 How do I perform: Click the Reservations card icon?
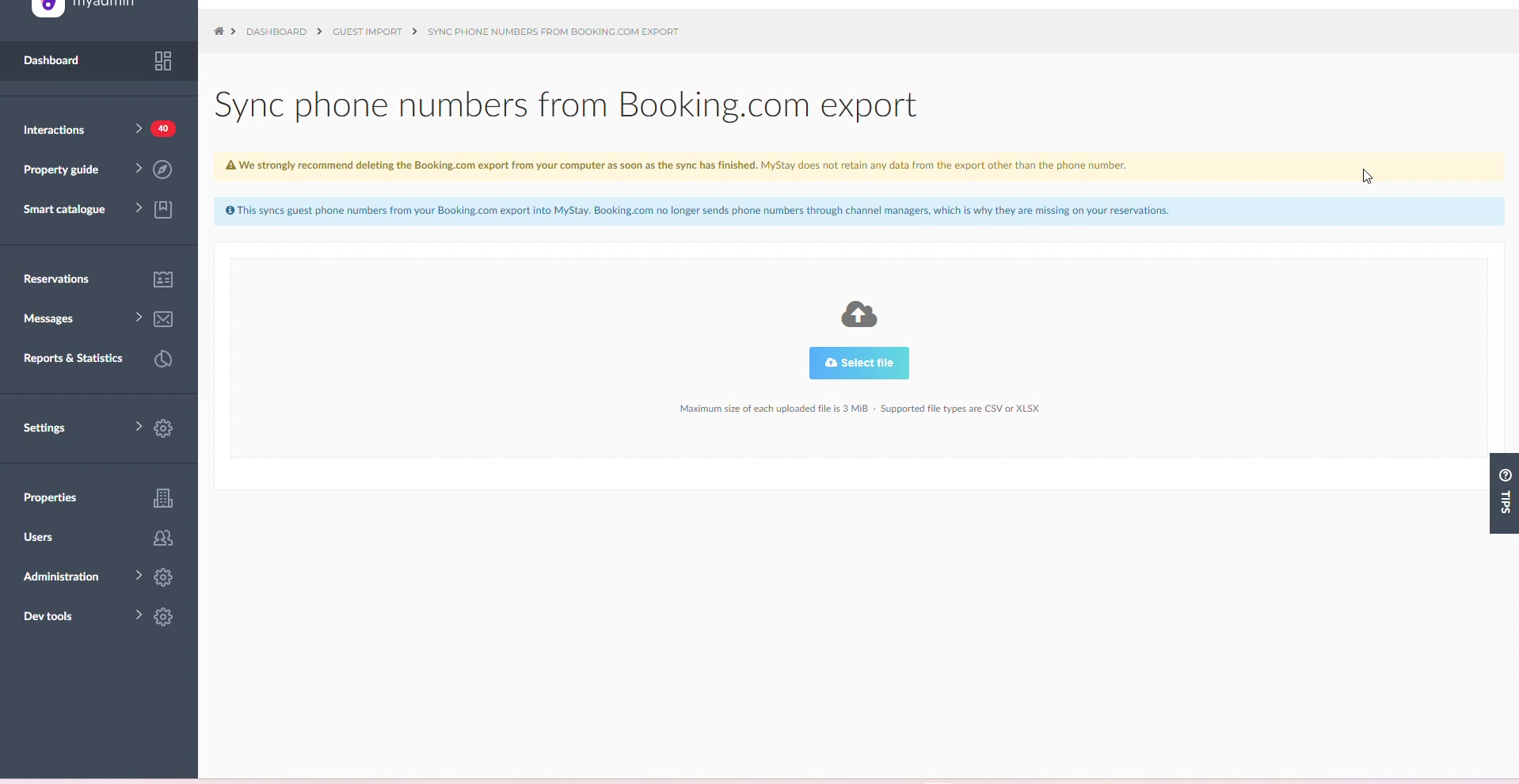[163, 280]
